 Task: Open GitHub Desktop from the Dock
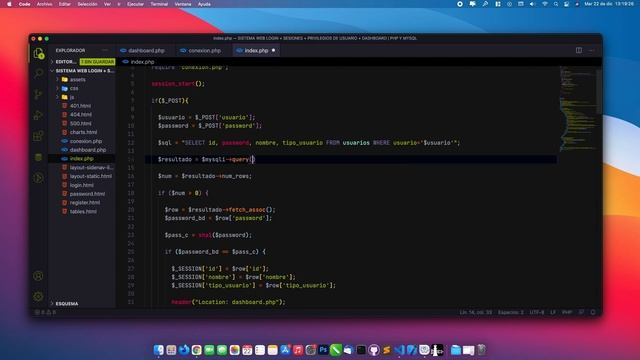coord(373,350)
